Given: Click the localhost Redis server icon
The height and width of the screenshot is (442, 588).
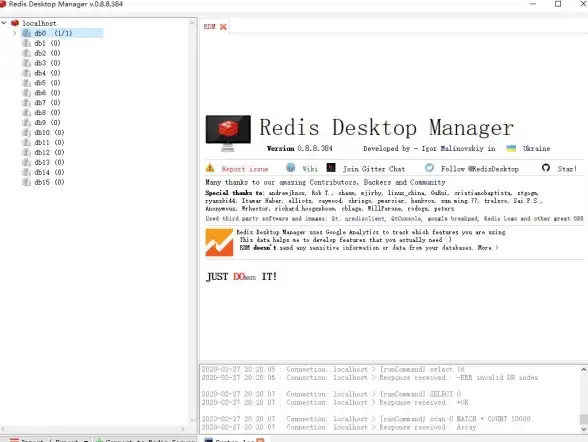Looking at the screenshot, I should pos(15,23).
